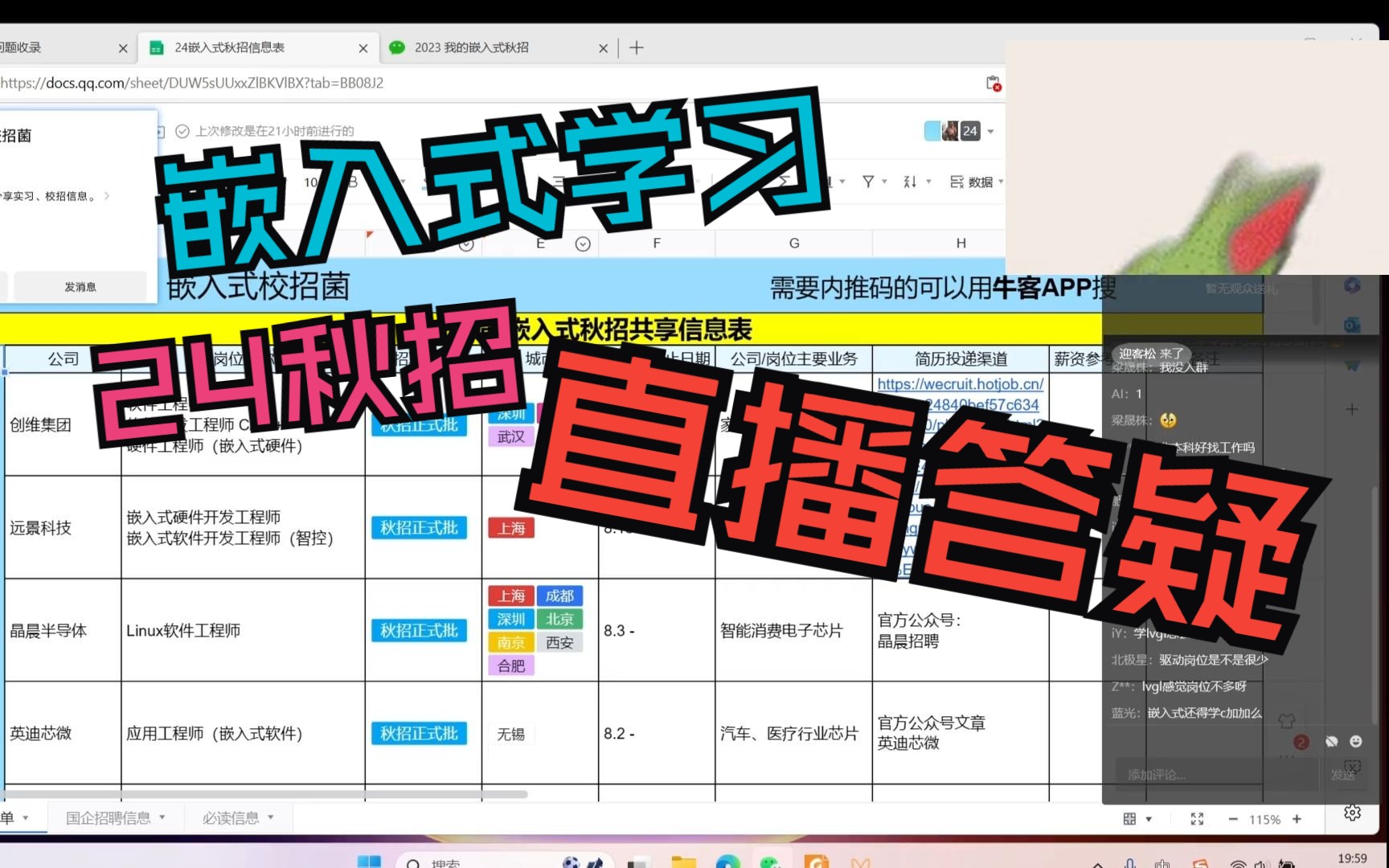This screenshot has width=1389, height=868.
Task: Select the 晶晨半导体 company cell
Action: pos(63,630)
